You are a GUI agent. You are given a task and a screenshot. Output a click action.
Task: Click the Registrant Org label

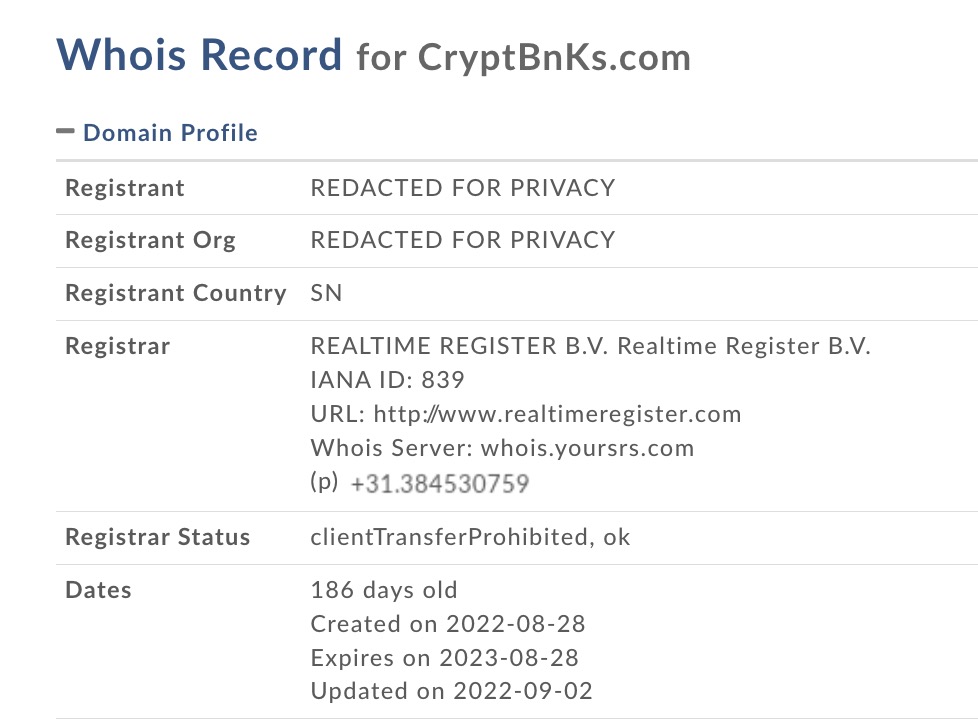[150, 240]
